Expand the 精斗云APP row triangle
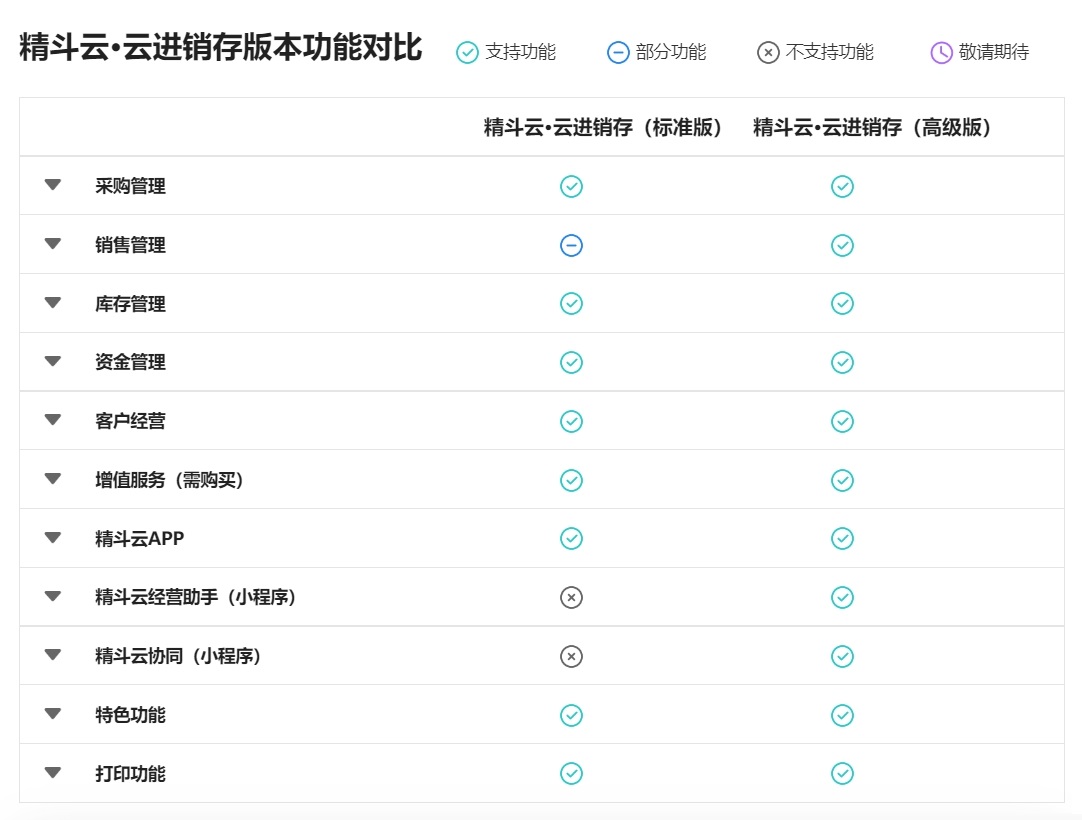This screenshot has height=820, width=1082. (x=53, y=537)
